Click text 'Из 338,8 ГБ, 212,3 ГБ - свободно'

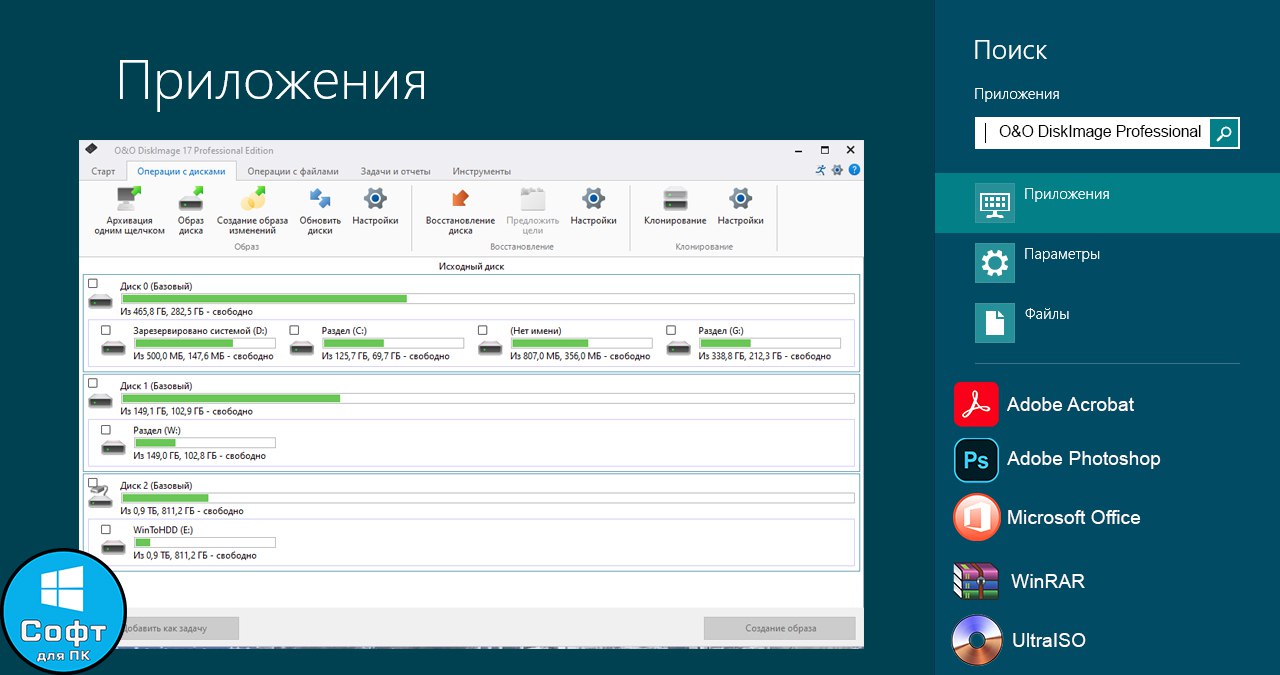(x=764, y=356)
